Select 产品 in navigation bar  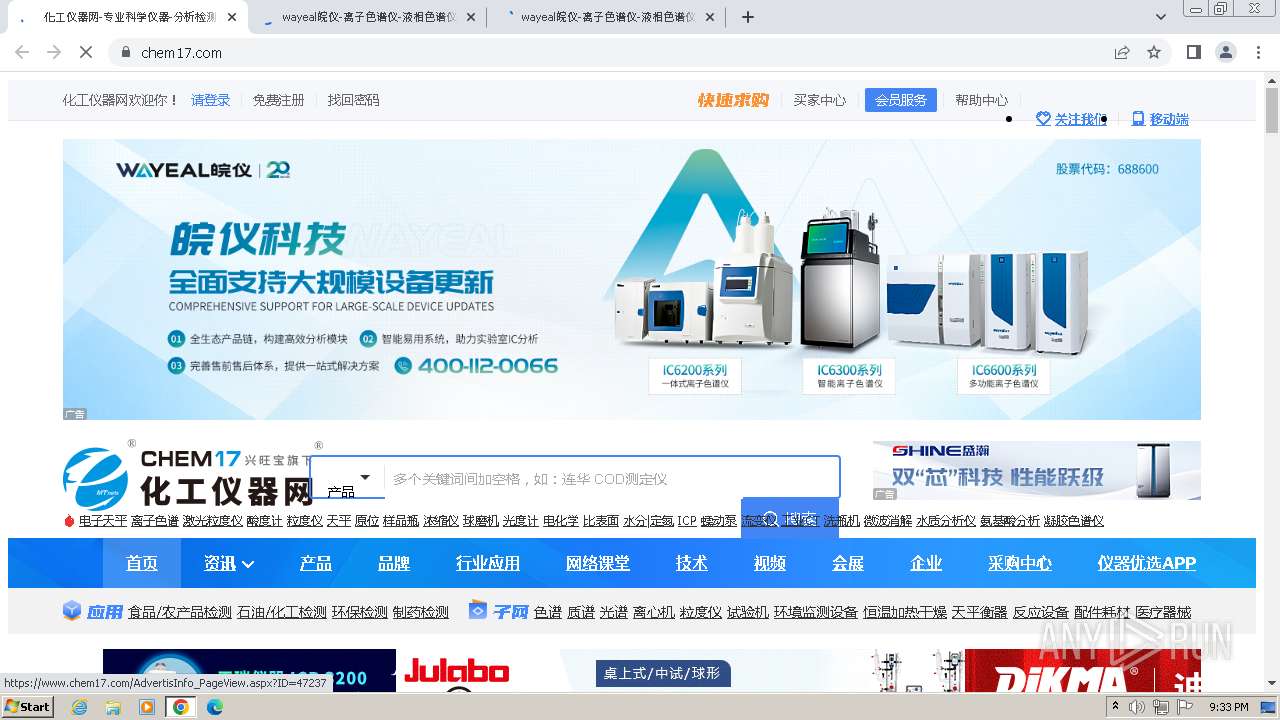(316, 563)
